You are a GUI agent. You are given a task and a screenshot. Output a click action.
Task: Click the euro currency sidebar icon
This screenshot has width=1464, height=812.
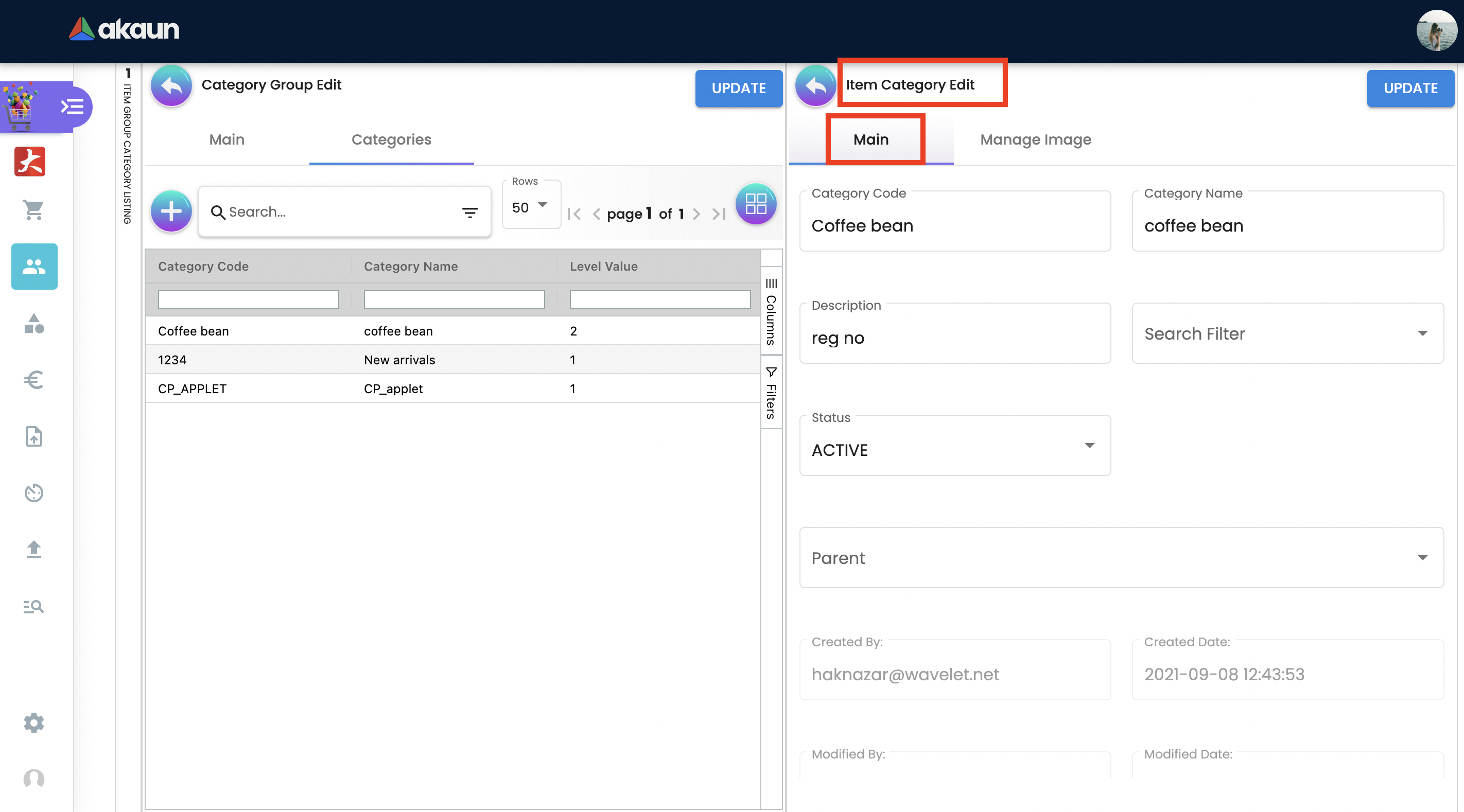tap(33, 380)
